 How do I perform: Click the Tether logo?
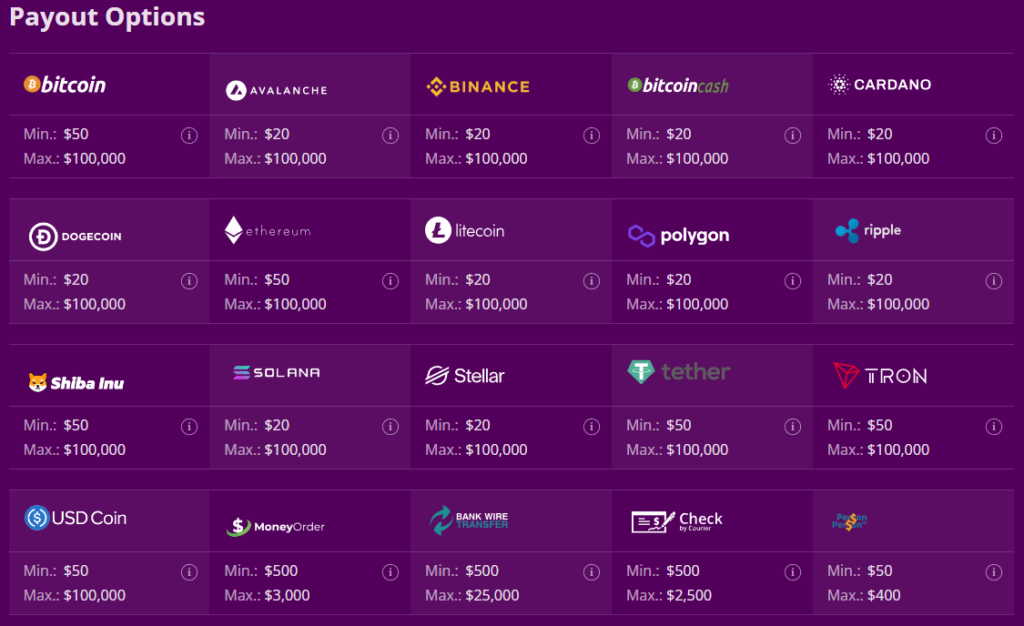(x=679, y=371)
